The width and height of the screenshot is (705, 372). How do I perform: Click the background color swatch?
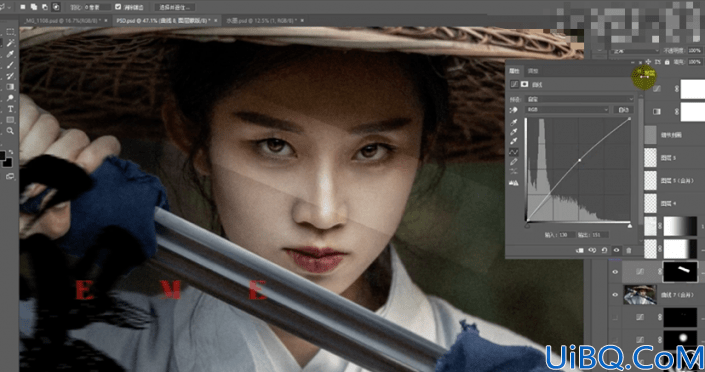(8, 162)
